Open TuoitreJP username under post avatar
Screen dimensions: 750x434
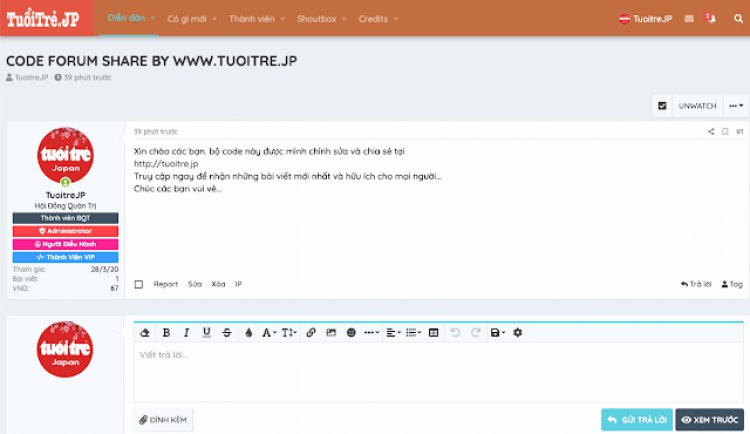66,195
